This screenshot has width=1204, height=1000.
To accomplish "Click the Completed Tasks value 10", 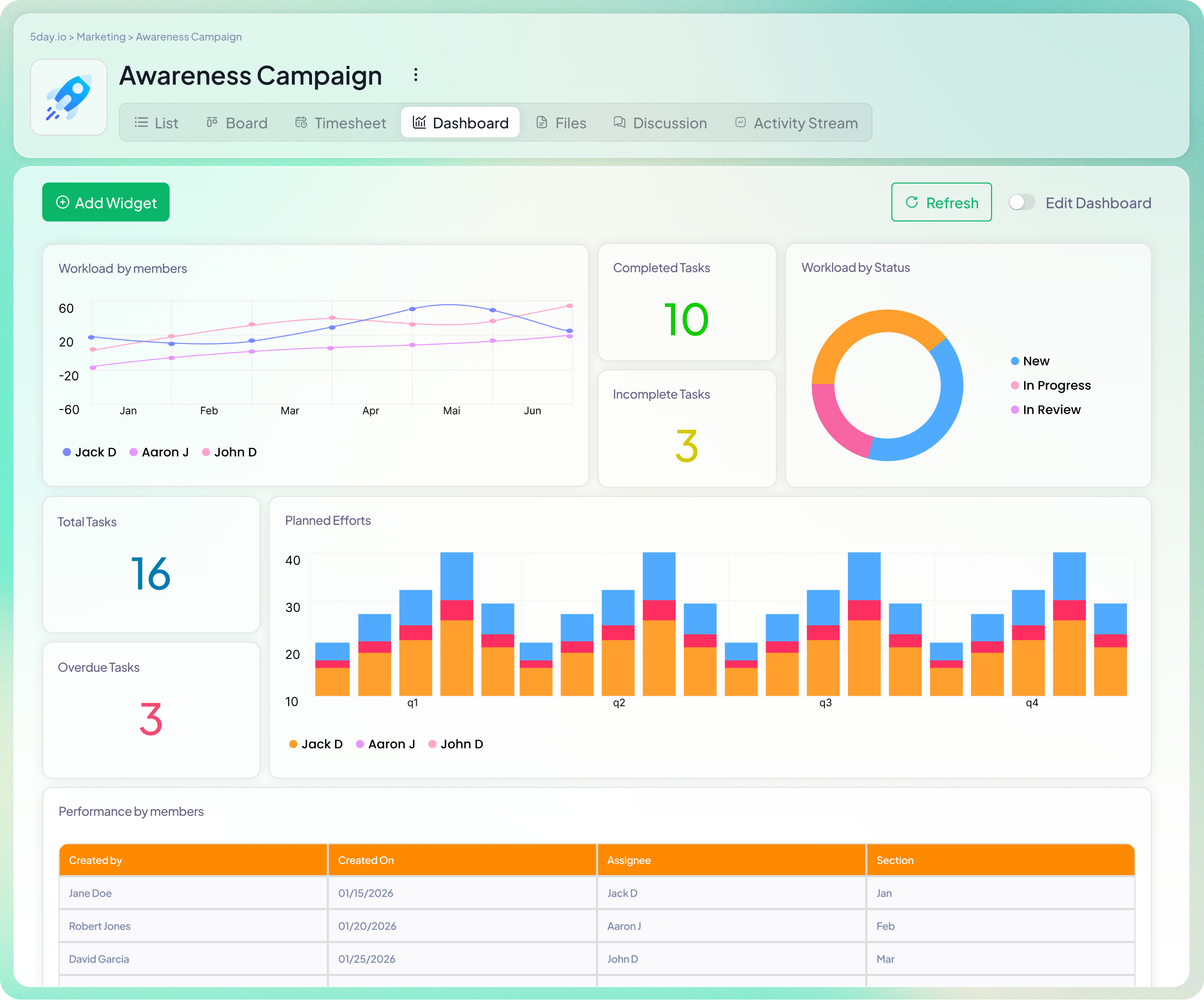I will tap(686, 320).
